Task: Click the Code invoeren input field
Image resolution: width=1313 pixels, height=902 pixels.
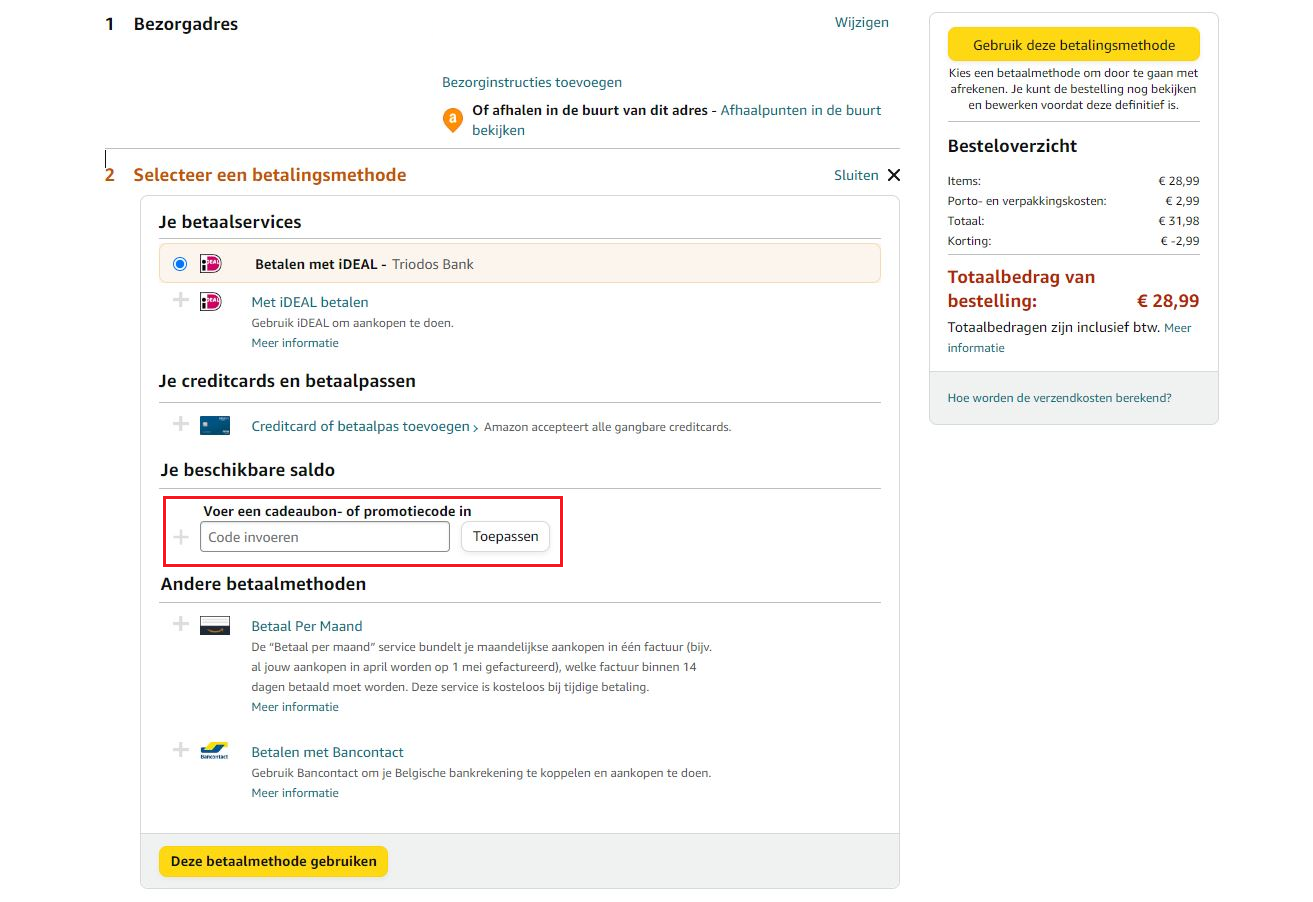Action: (322, 536)
